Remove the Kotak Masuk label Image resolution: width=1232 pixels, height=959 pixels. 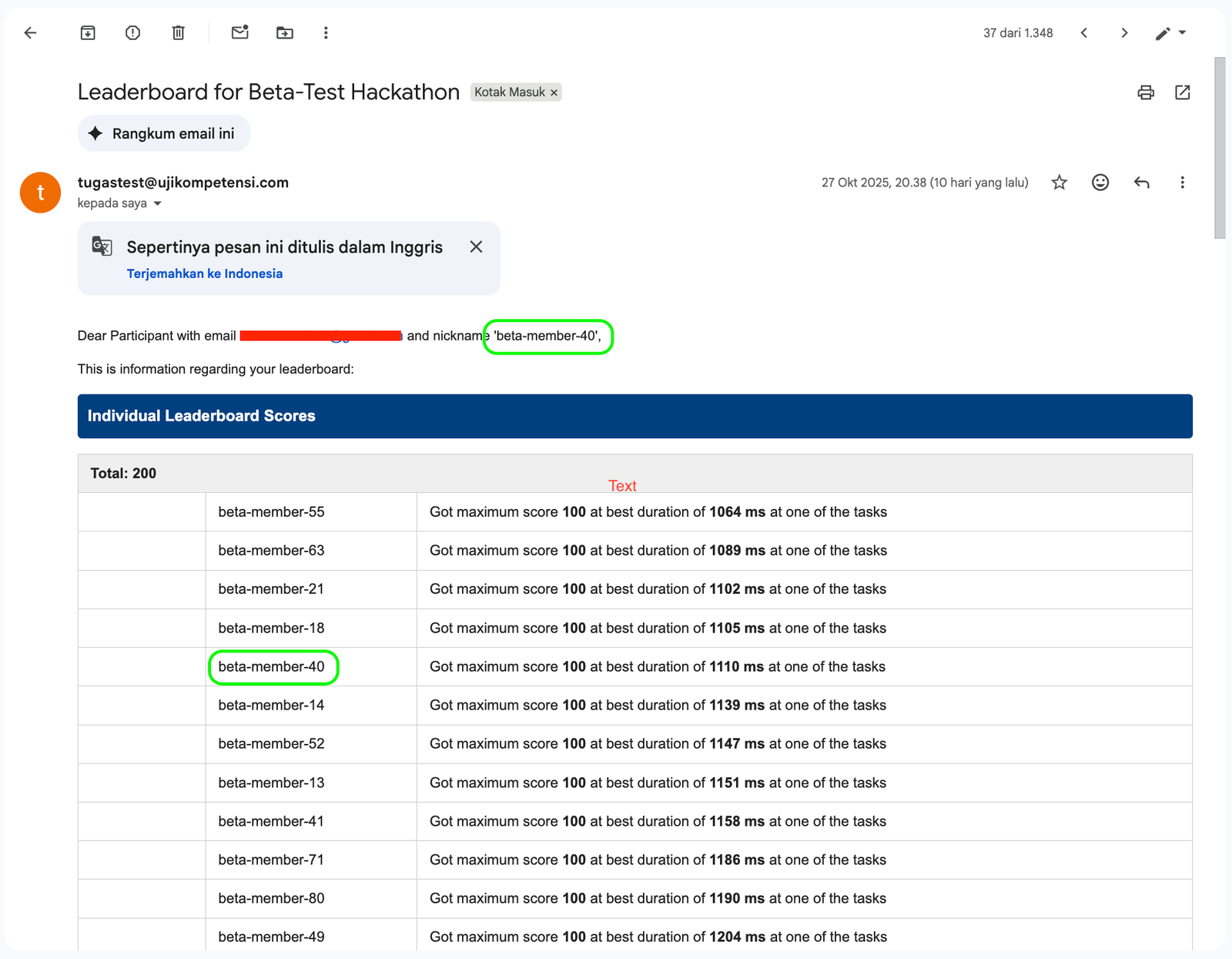pyautogui.click(x=554, y=92)
